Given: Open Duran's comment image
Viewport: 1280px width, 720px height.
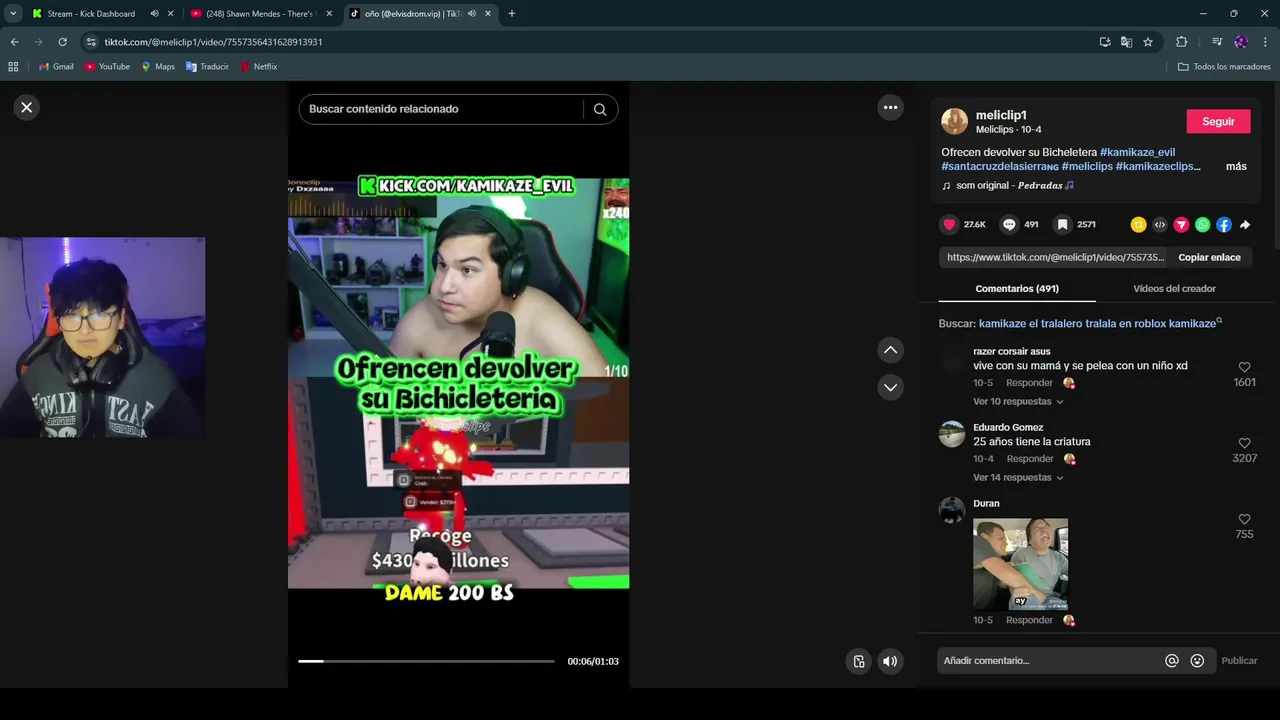Looking at the screenshot, I should pyautogui.click(x=1020, y=564).
